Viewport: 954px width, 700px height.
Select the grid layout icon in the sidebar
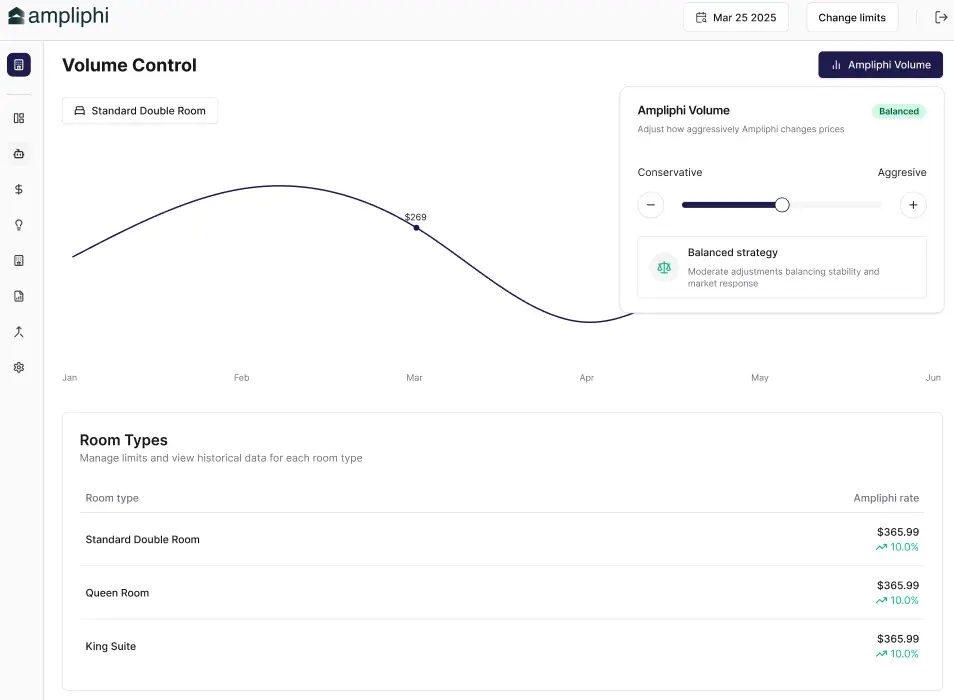(18, 117)
